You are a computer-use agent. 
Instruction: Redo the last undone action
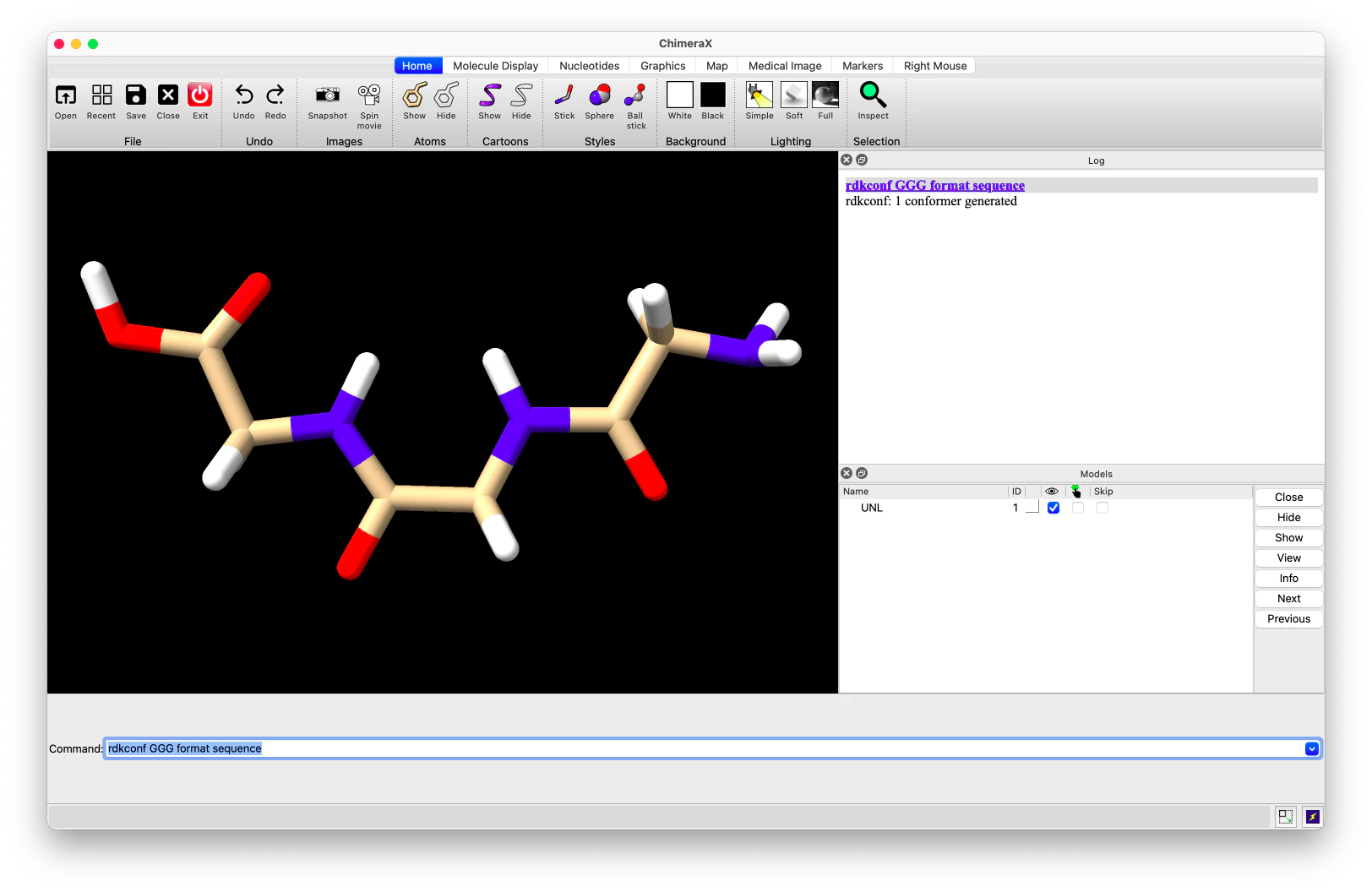275,95
